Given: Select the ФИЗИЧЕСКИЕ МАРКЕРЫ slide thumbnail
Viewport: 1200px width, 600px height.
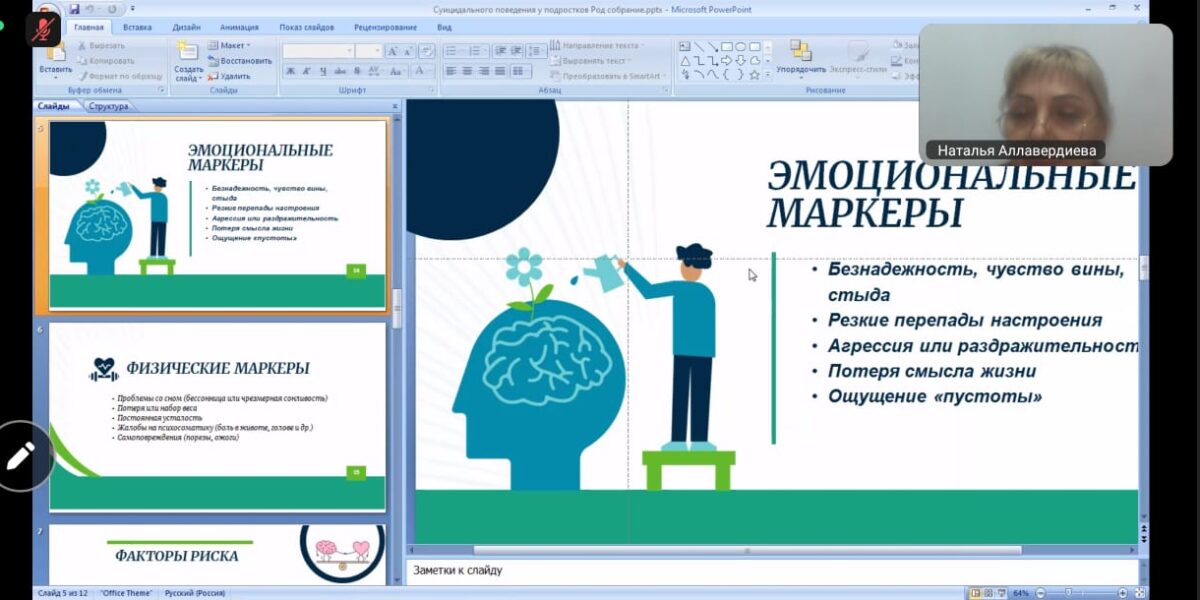Looking at the screenshot, I should pyautogui.click(x=217, y=416).
